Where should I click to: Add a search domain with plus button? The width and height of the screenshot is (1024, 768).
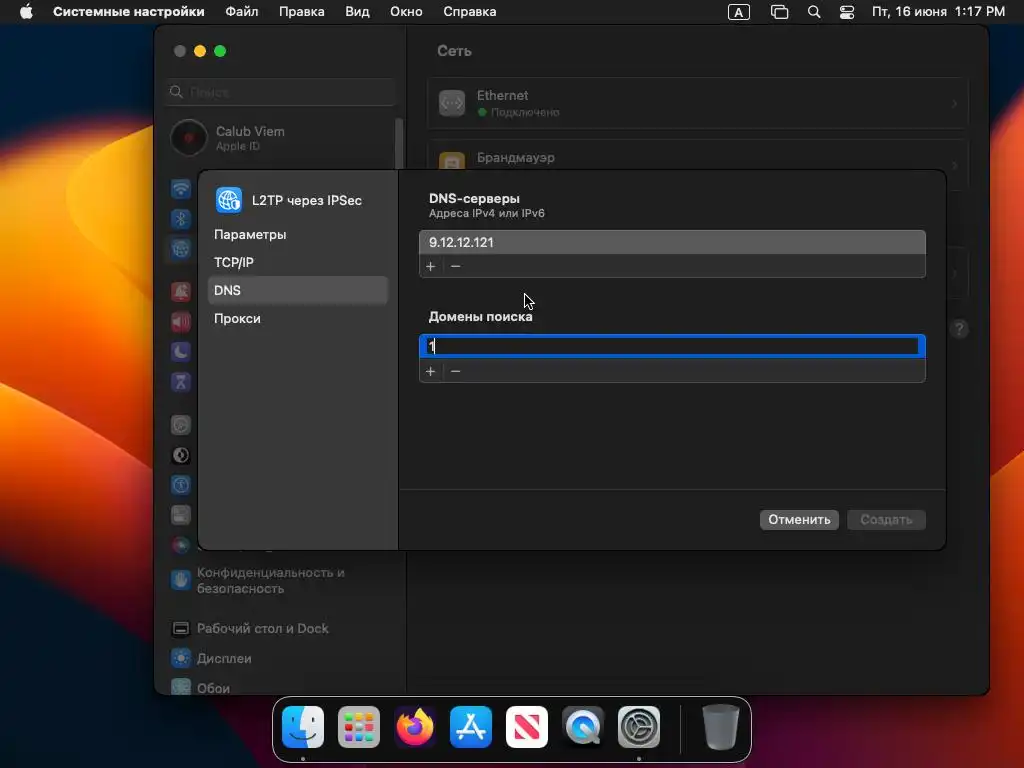430,372
